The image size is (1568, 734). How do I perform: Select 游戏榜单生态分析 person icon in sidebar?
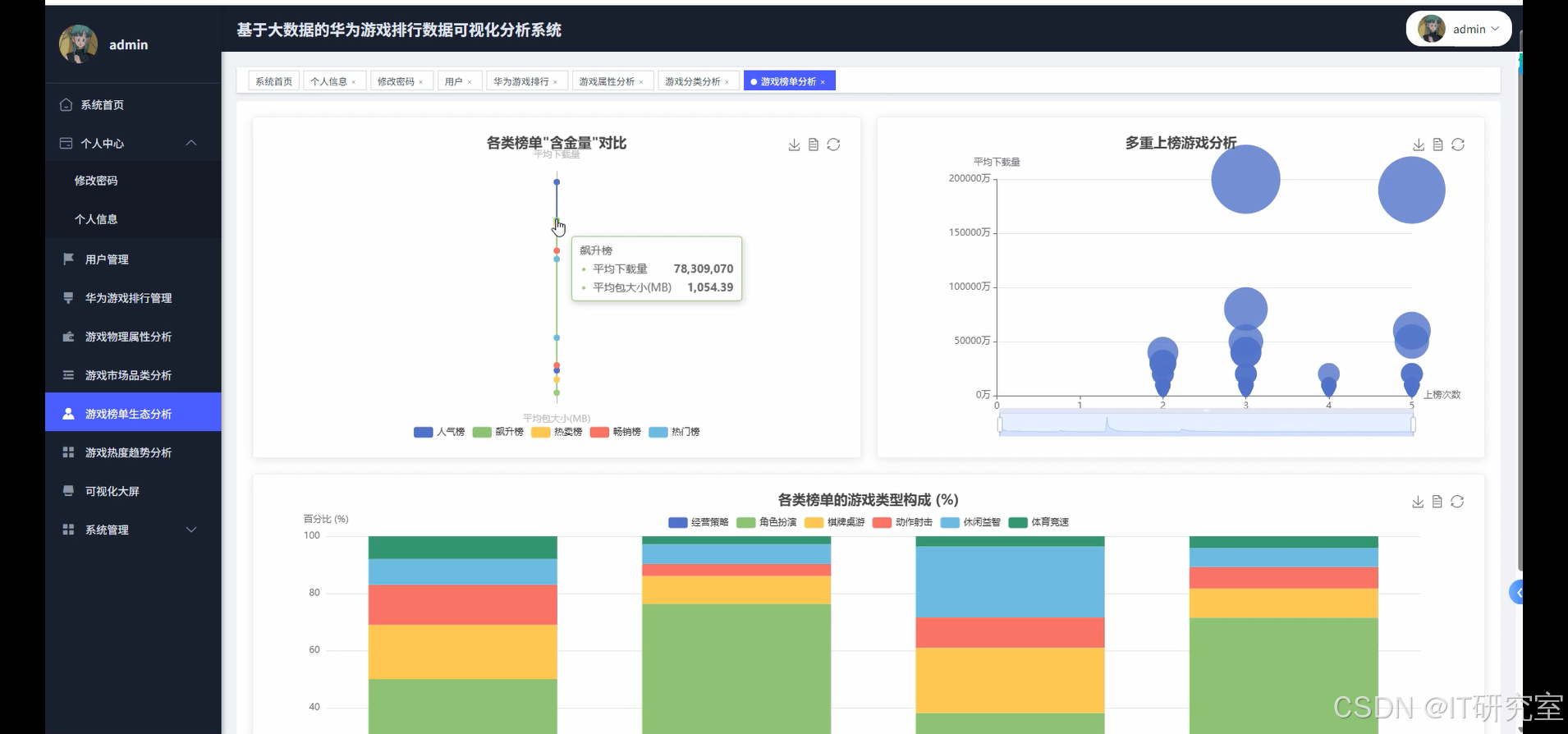tap(68, 414)
